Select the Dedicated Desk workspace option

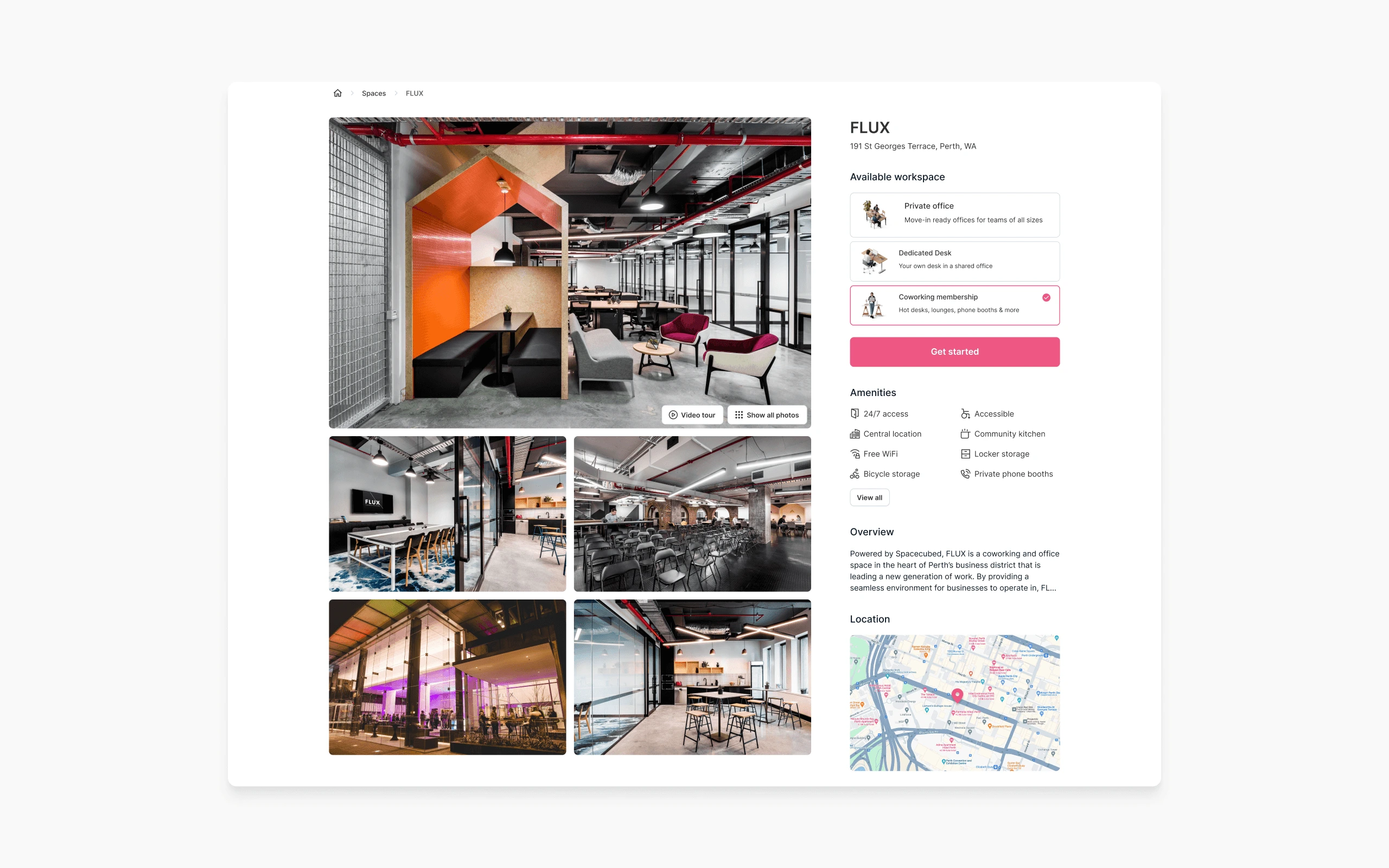(954, 259)
